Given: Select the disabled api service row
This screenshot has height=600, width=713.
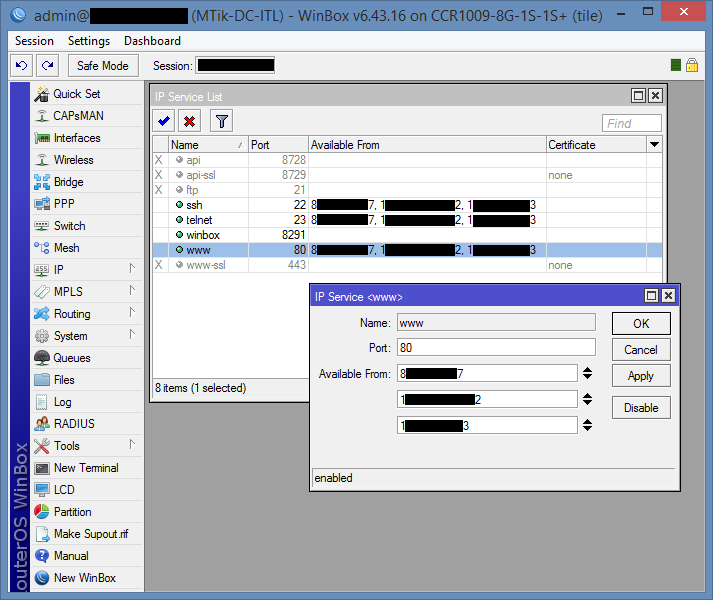Looking at the screenshot, I should [x=407, y=160].
